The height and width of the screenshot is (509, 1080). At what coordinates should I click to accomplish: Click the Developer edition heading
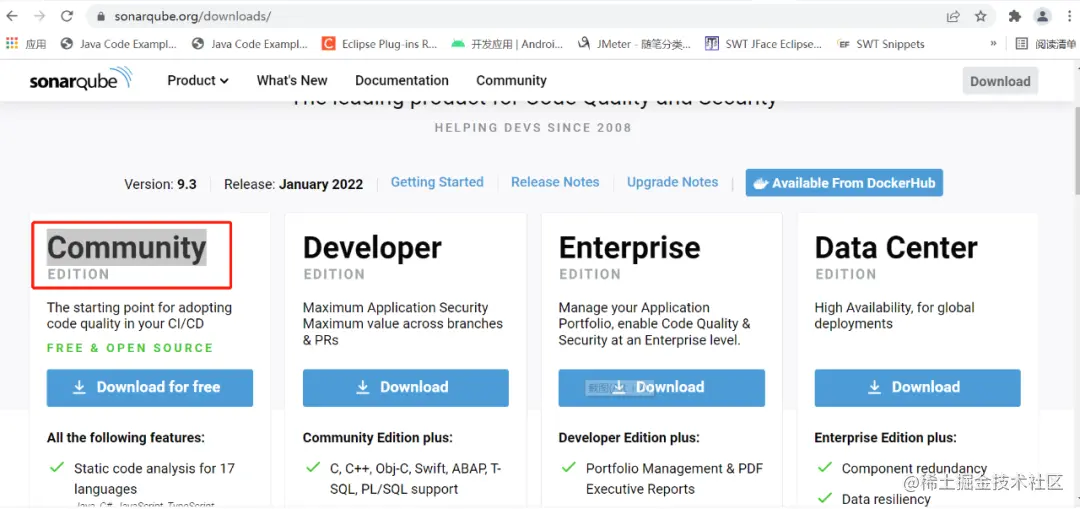(x=372, y=248)
